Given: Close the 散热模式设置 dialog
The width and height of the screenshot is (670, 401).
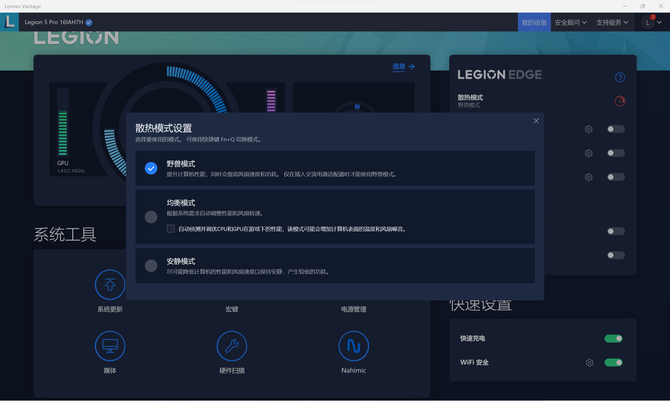Looking at the screenshot, I should 536,121.
